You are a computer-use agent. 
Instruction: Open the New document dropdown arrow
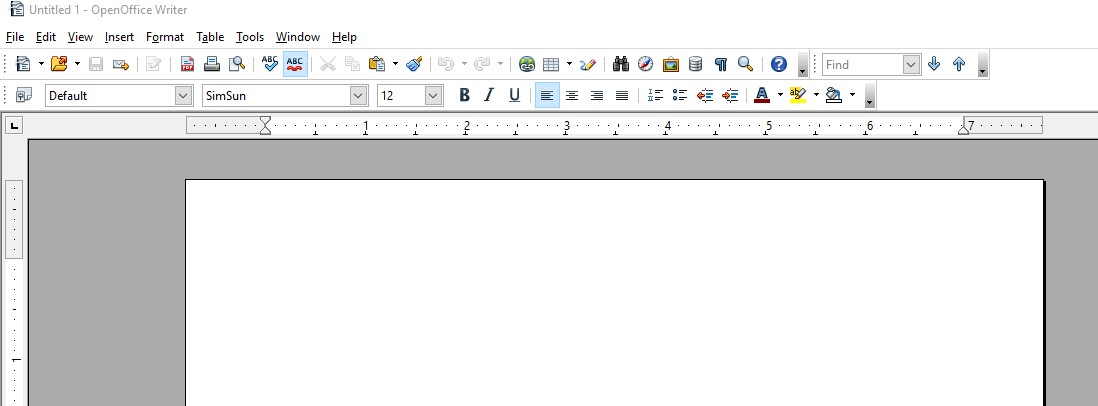coord(41,64)
